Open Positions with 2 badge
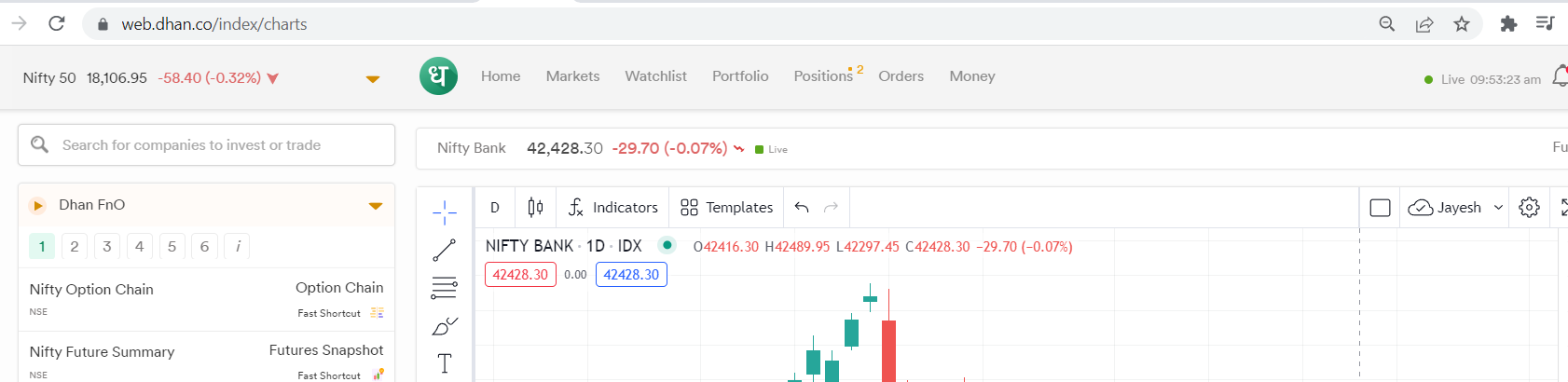 828,75
